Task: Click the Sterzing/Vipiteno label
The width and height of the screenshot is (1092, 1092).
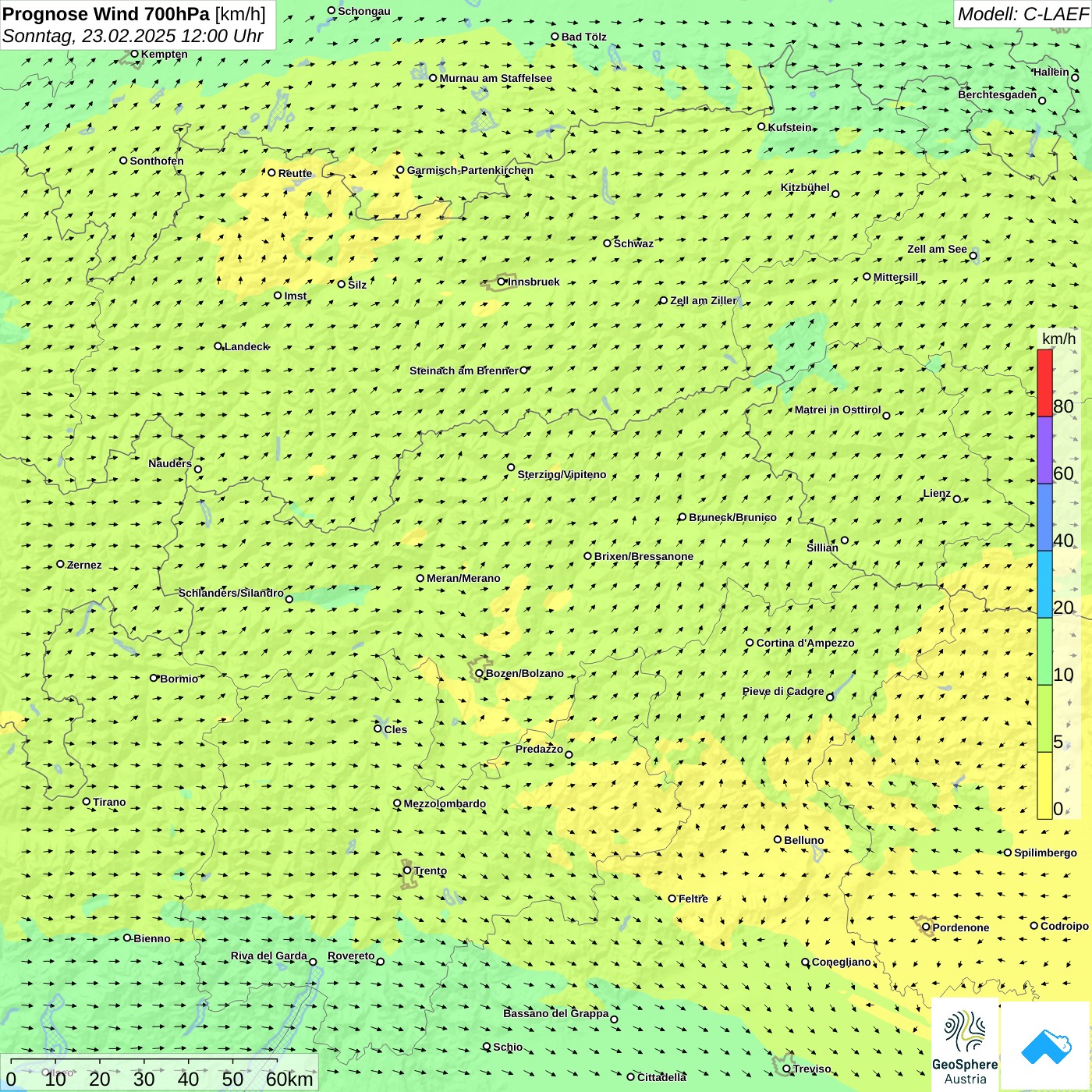Action: pos(562,475)
